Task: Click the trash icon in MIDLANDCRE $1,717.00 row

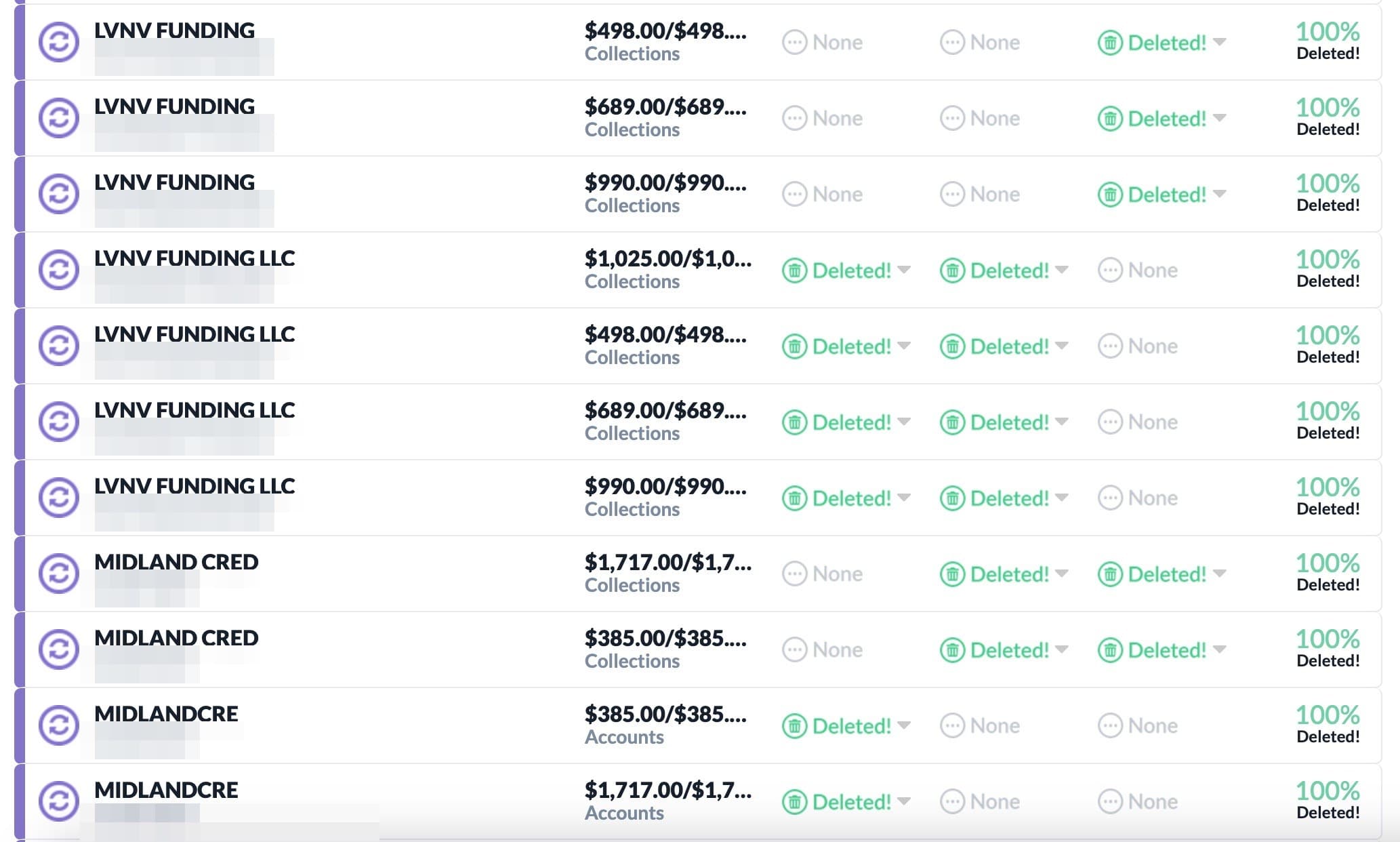Action: coord(794,802)
